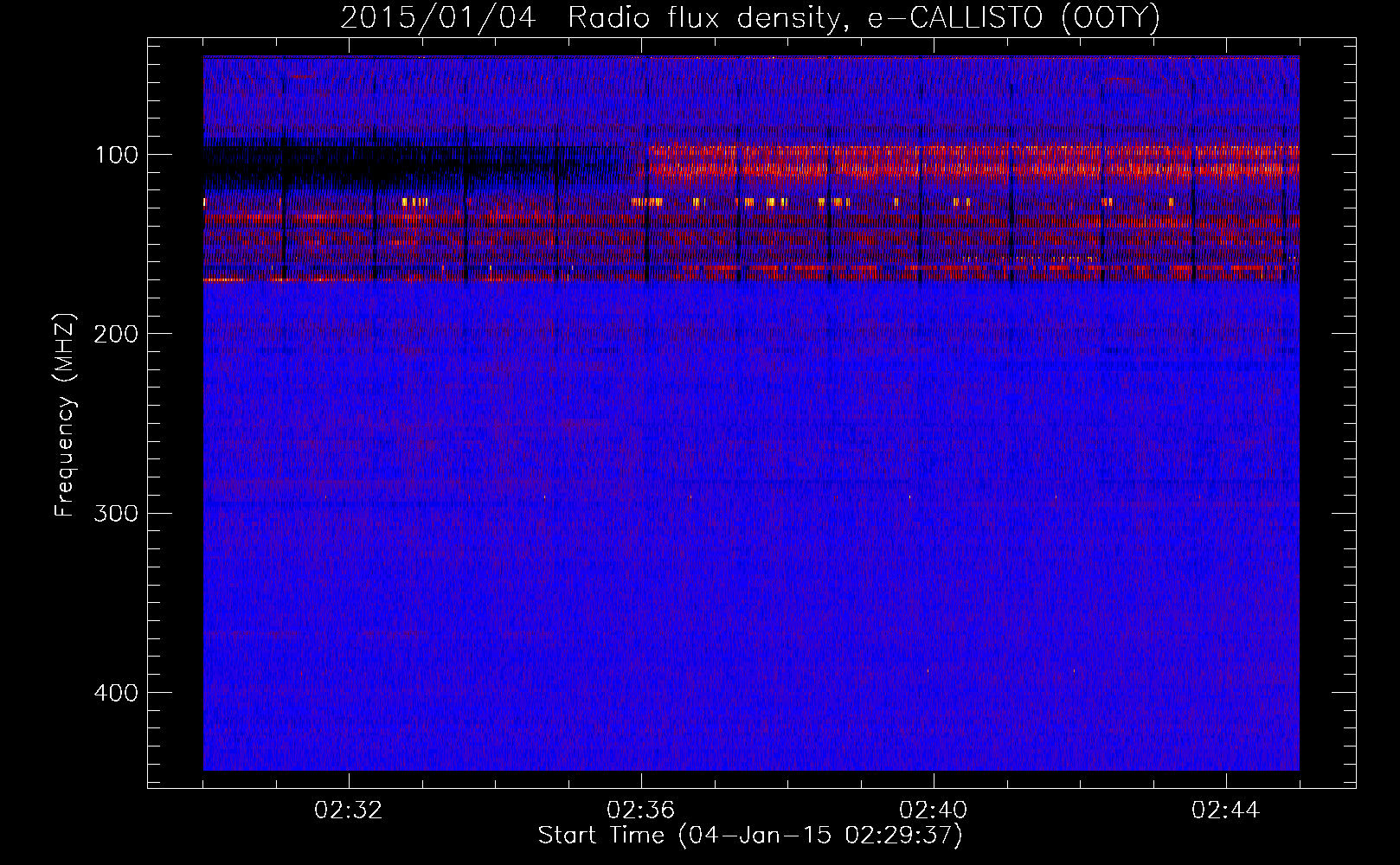
Task: Click the 02:32 time tick label
Action: [x=349, y=811]
